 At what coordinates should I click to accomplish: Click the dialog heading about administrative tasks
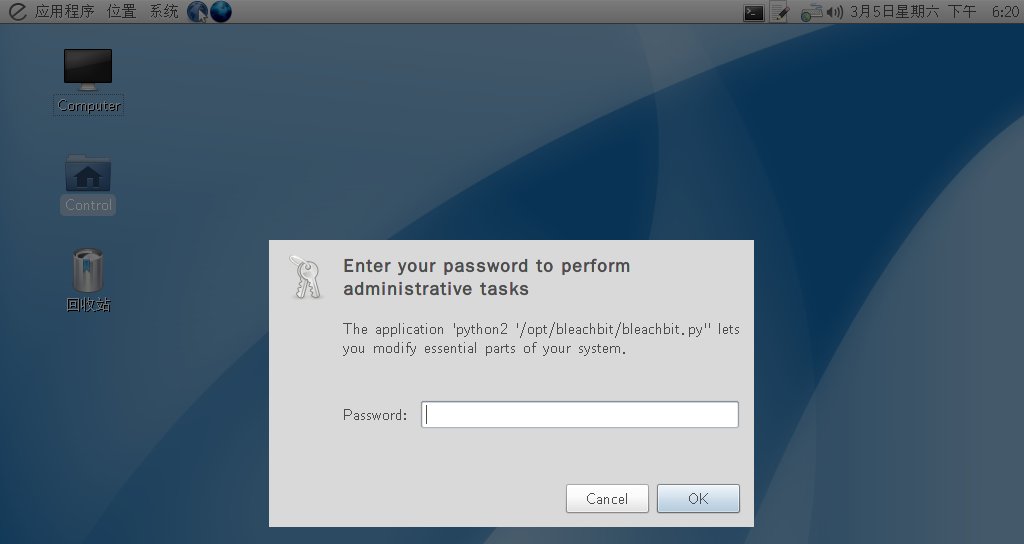click(487, 277)
